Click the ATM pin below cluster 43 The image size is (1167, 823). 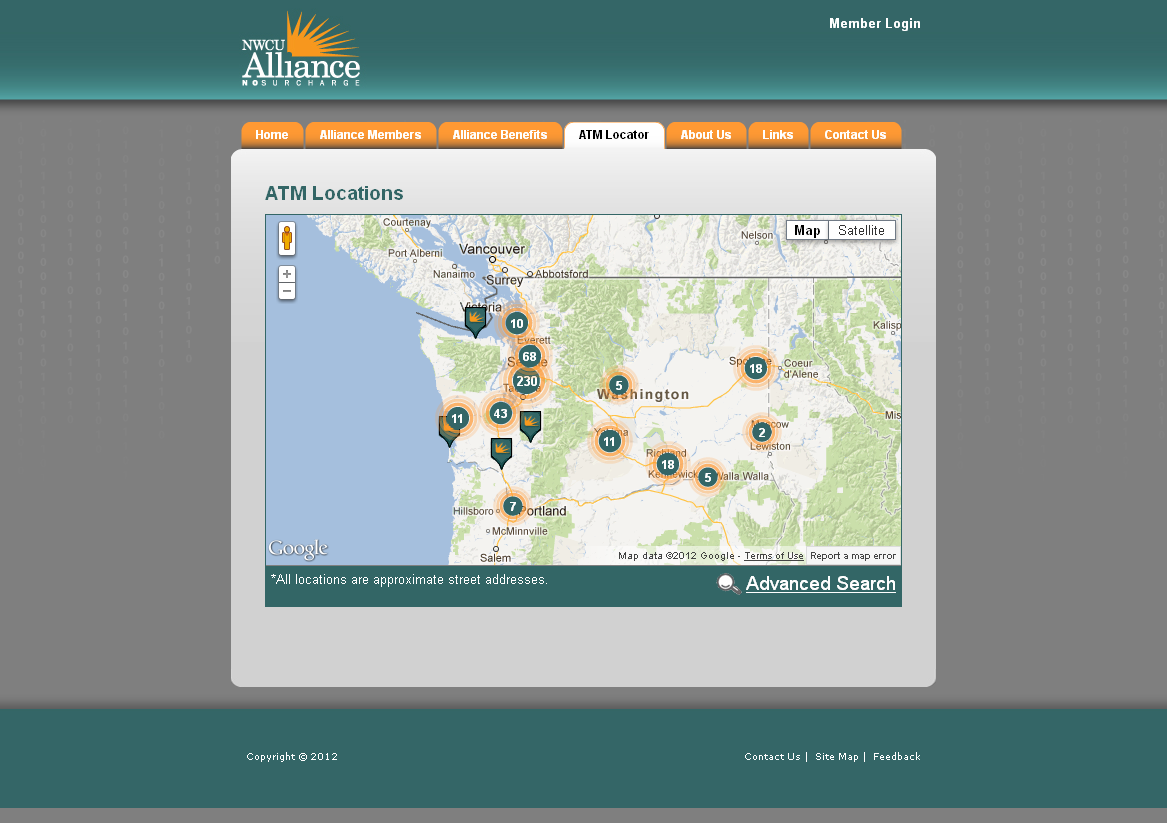click(x=501, y=452)
